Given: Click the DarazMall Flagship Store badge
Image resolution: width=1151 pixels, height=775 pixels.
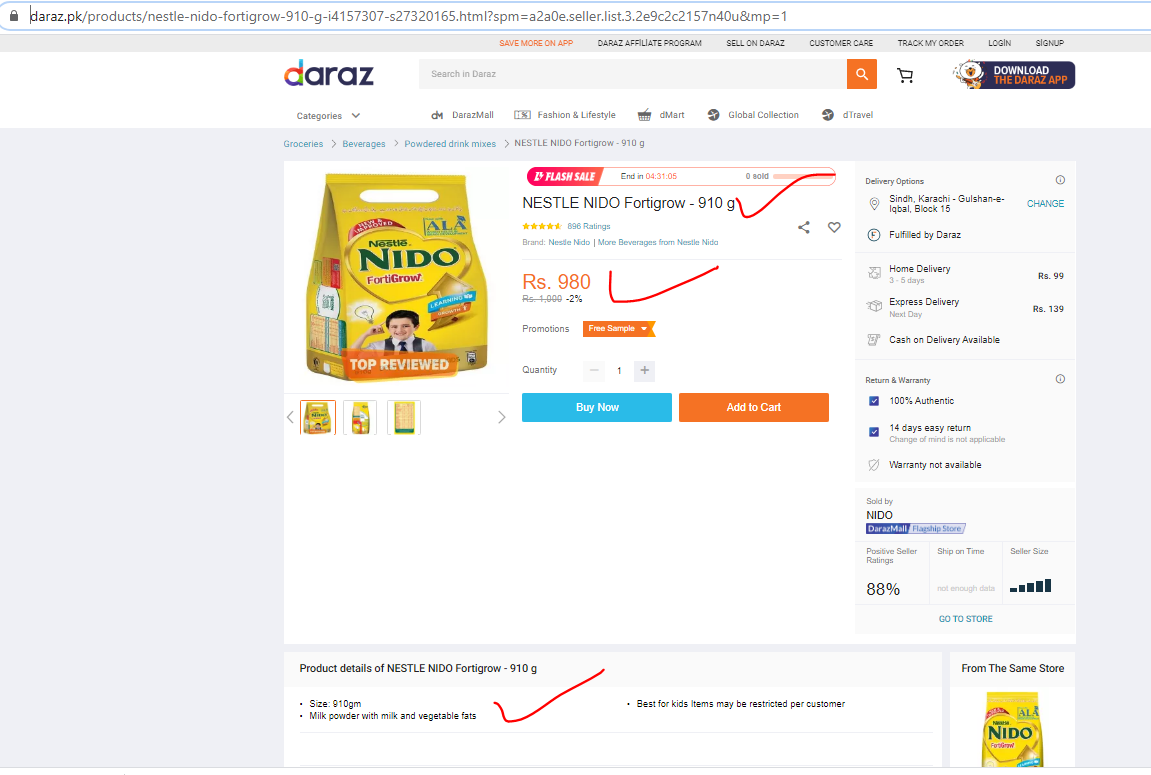Looking at the screenshot, I should coord(915,528).
